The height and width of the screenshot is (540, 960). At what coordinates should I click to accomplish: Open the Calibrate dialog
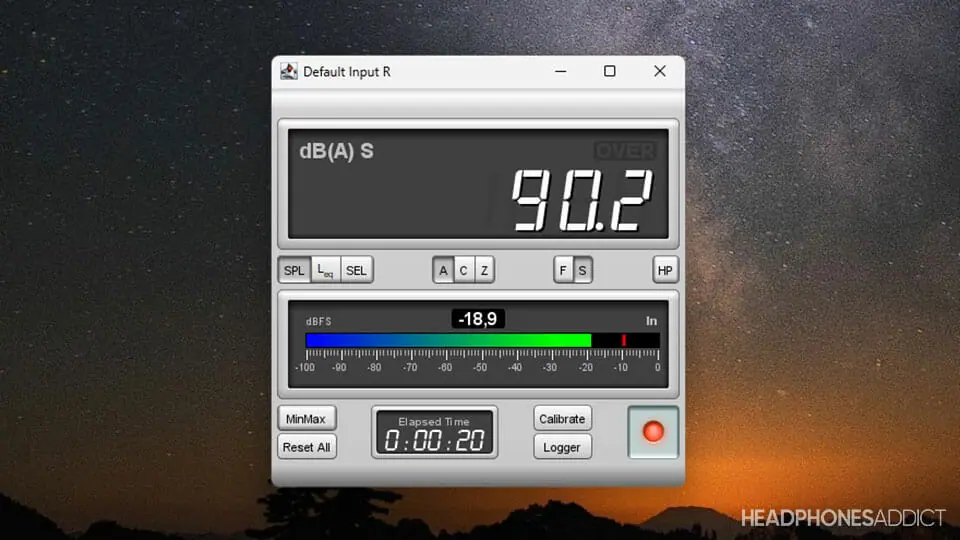pyautogui.click(x=562, y=419)
